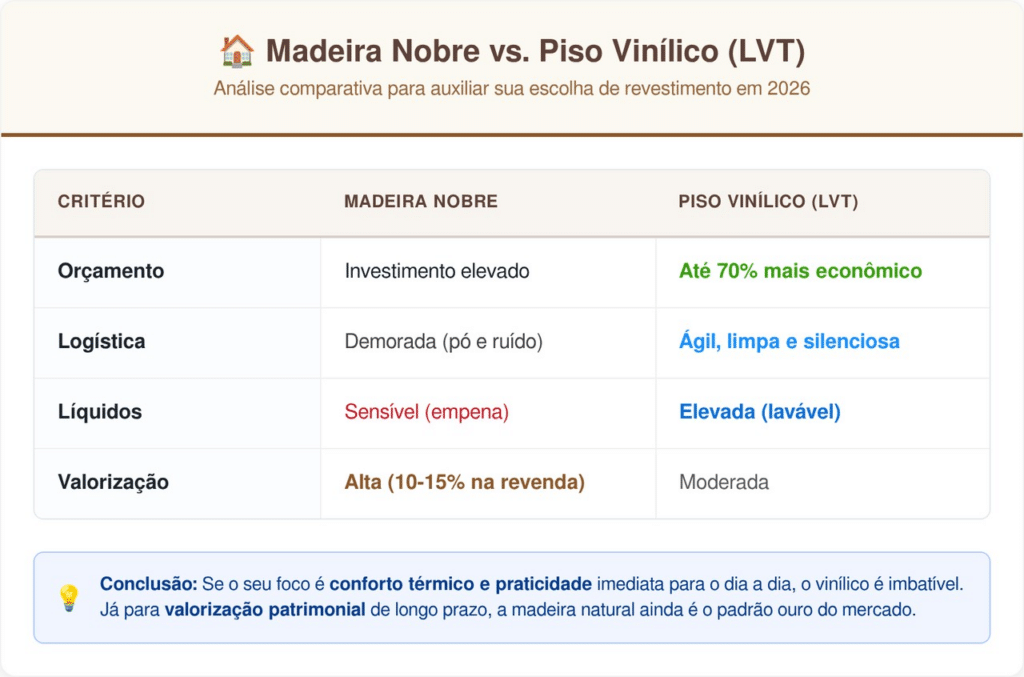Screen dimensions: 1024x677
Task: Click the blue Ágil, limpa e silenciosa text
Action: pyautogui.click(x=789, y=341)
